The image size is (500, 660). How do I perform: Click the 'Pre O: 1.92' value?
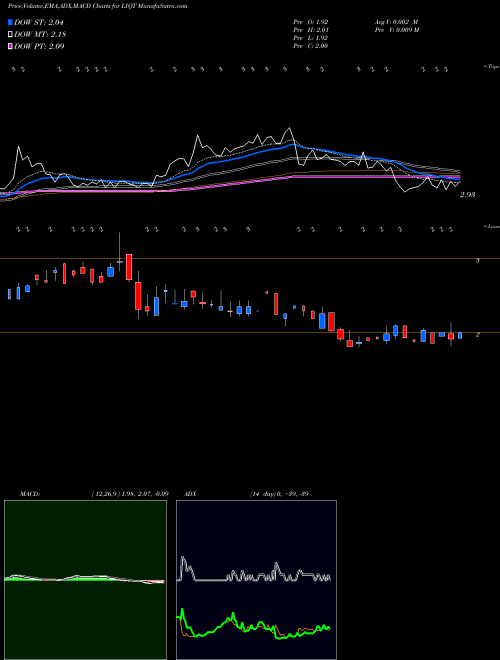311,21
